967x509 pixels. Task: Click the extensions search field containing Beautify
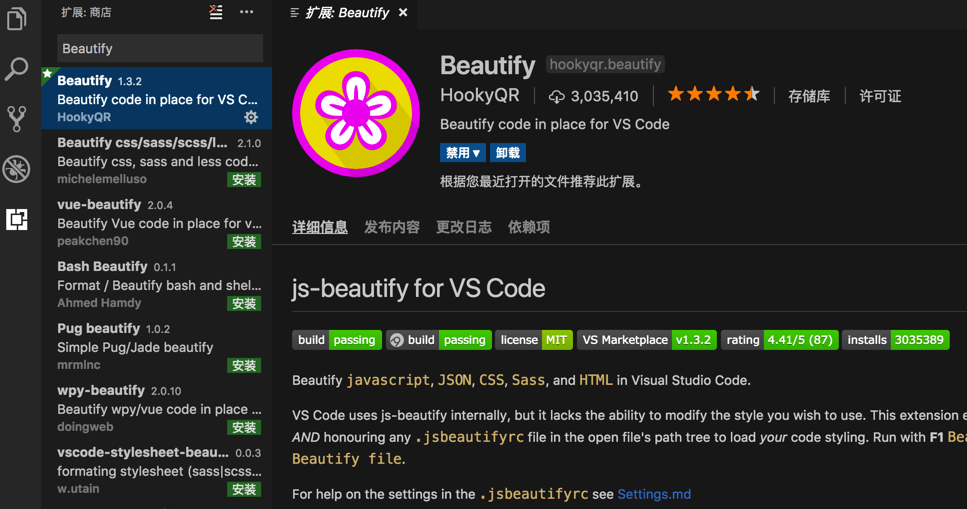click(x=160, y=48)
